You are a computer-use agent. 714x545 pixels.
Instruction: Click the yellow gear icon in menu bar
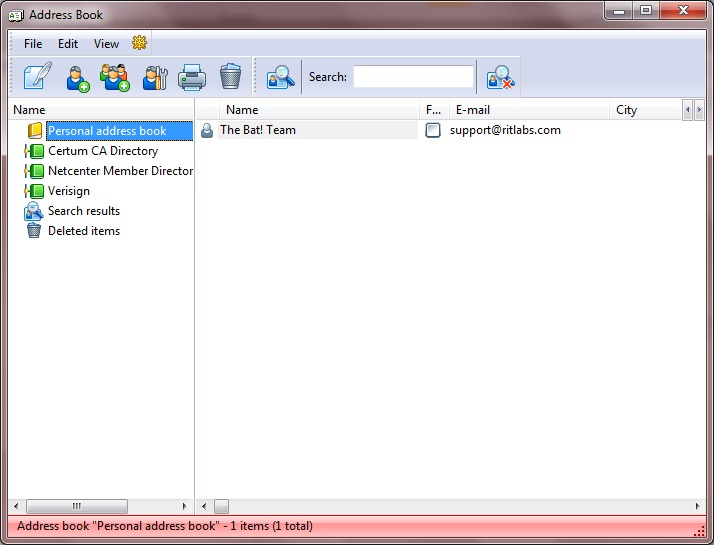coord(139,43)
